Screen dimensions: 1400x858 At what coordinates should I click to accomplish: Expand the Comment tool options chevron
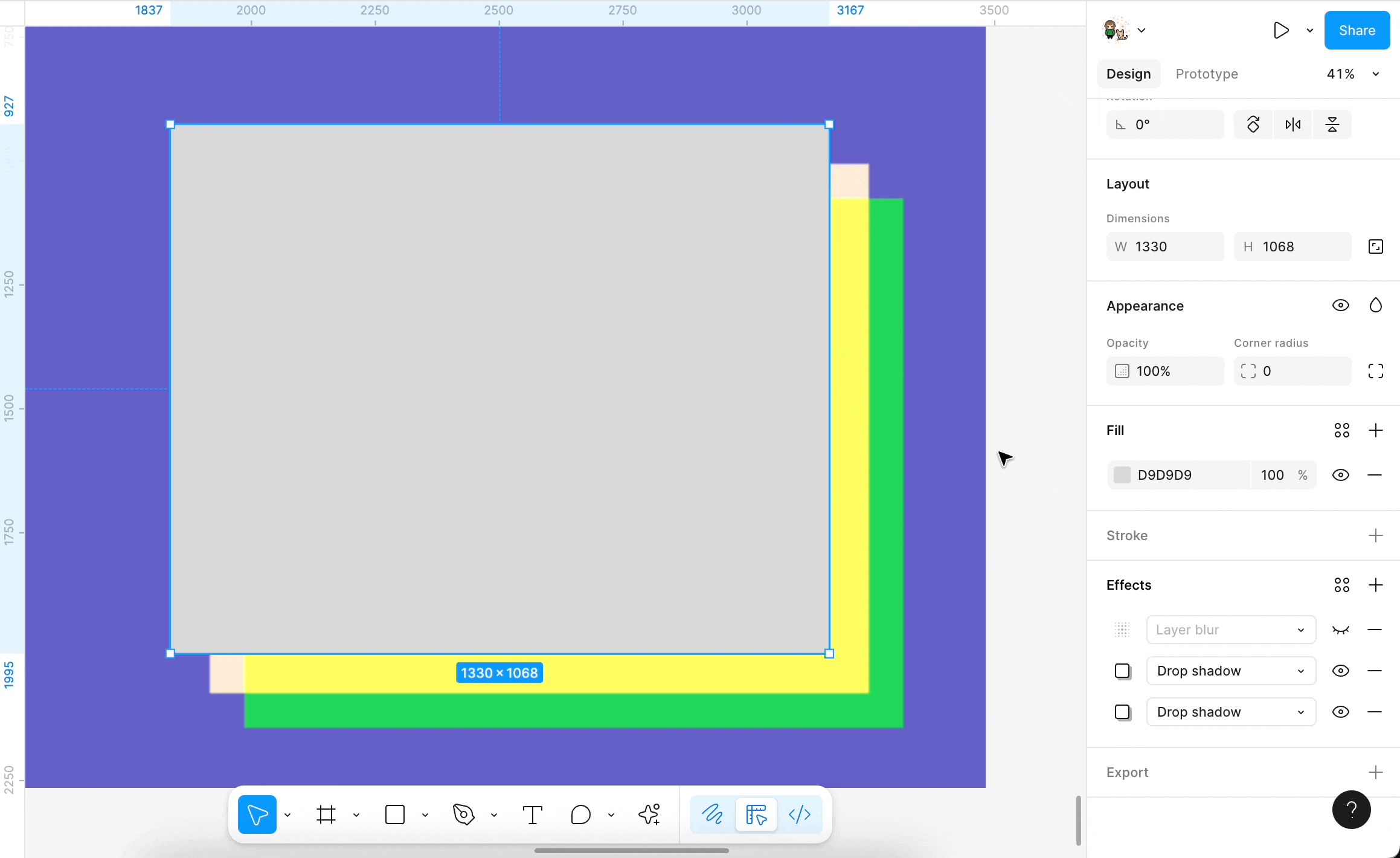click(x=611, y=815)
